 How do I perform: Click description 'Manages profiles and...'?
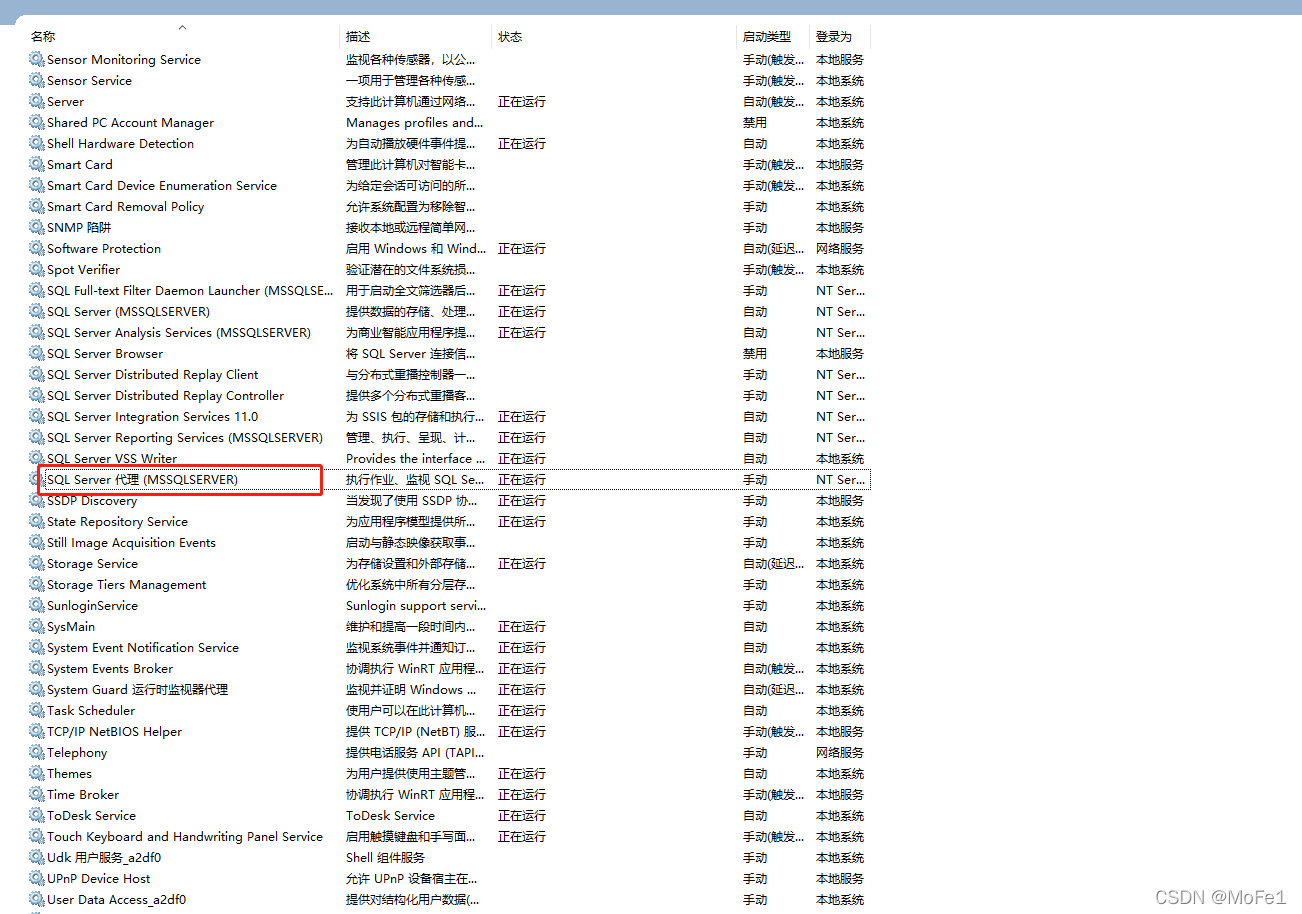tap(414, 122)
